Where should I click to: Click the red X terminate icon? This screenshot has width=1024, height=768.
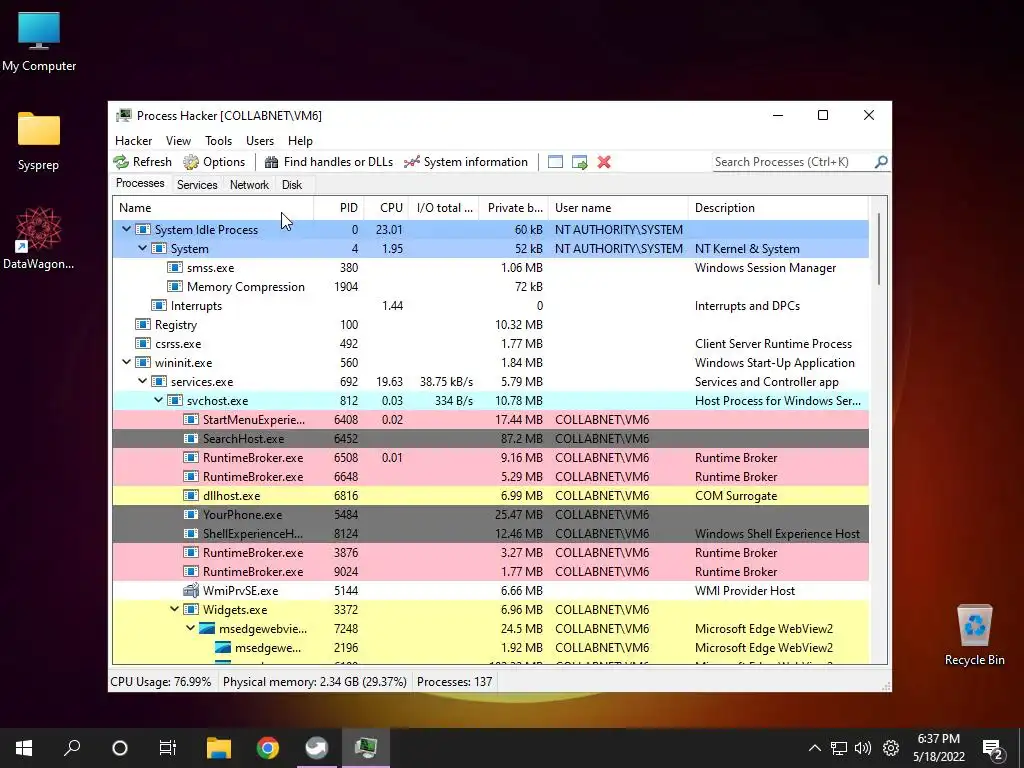pos(604,162)
